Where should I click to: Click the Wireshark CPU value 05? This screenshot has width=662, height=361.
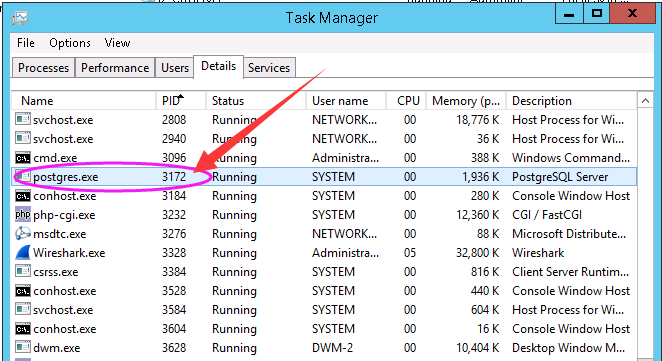click(410, 253)
